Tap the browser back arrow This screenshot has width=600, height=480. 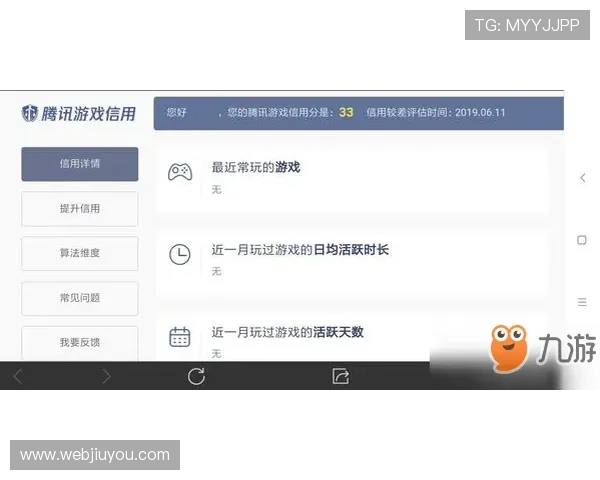18,376
